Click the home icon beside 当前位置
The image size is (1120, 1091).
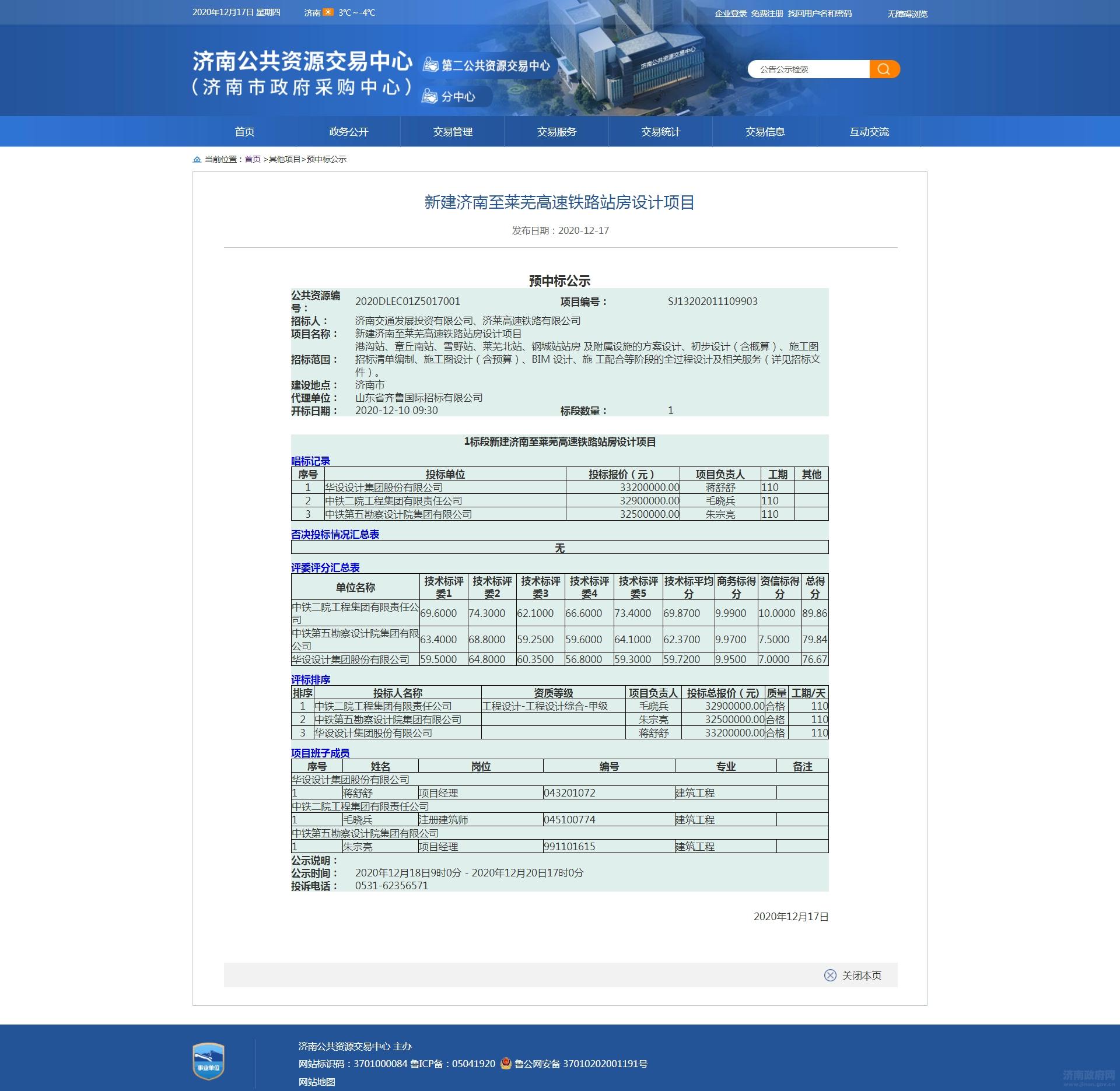tap(197, 159)
